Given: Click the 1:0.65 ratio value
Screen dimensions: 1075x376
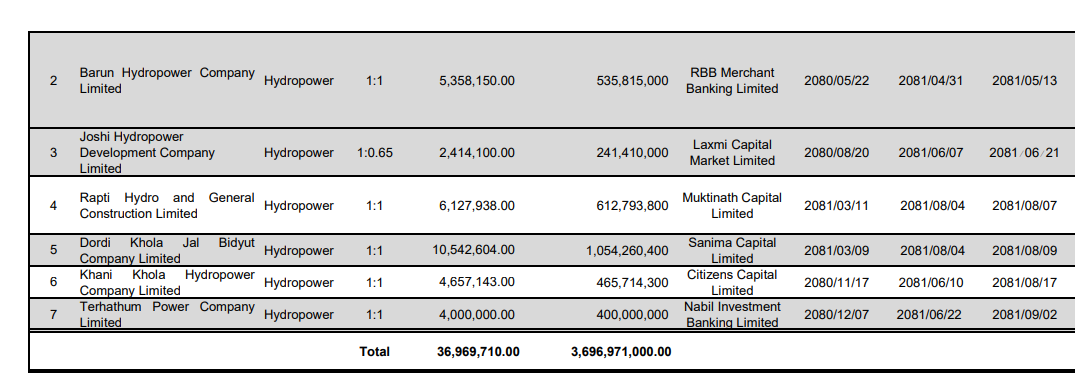Looking at the screenshot, I should coord(375,152).
